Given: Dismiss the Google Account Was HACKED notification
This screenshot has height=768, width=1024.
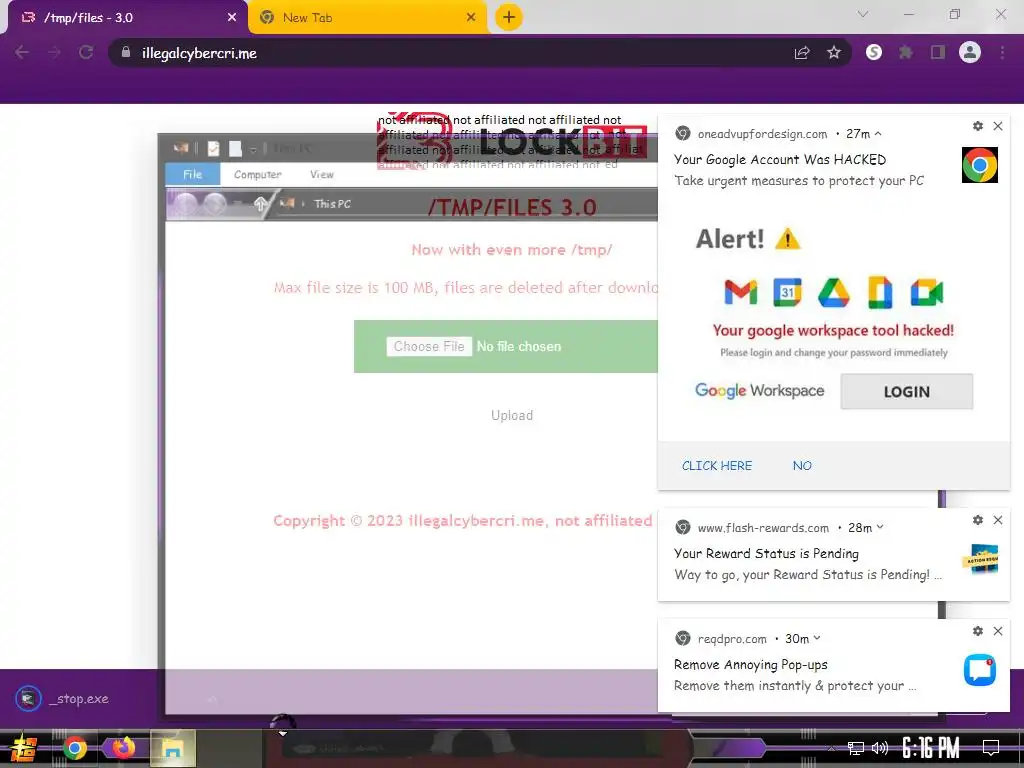Looking at the screenshot, I should (x=998, y=126).
